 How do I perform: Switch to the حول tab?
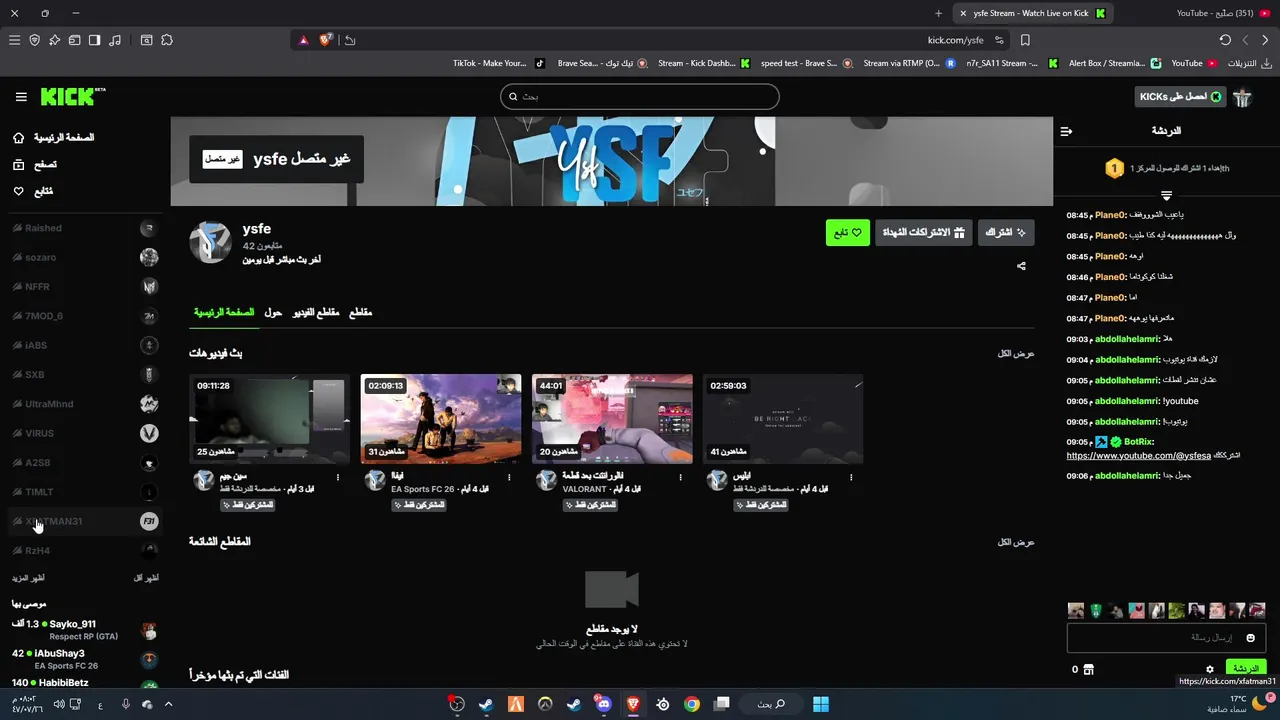(x=273, y=313)
